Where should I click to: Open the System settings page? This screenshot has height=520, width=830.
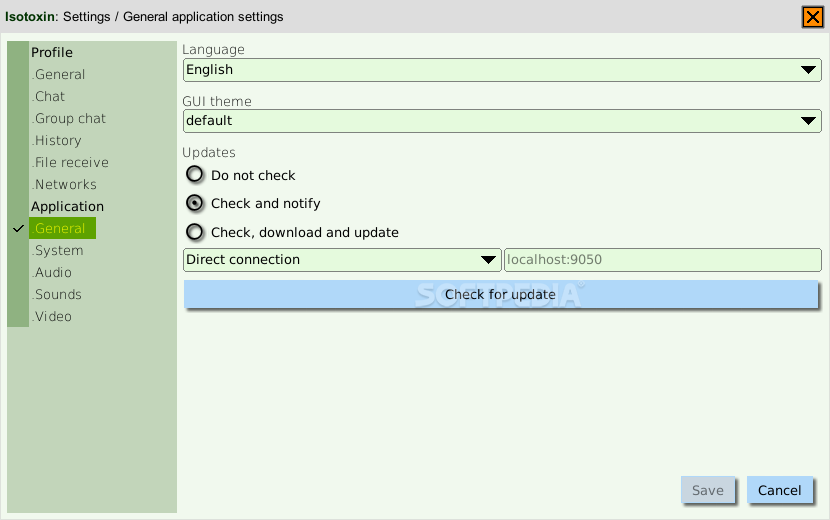pyautogui.click(x=58, y=250)
